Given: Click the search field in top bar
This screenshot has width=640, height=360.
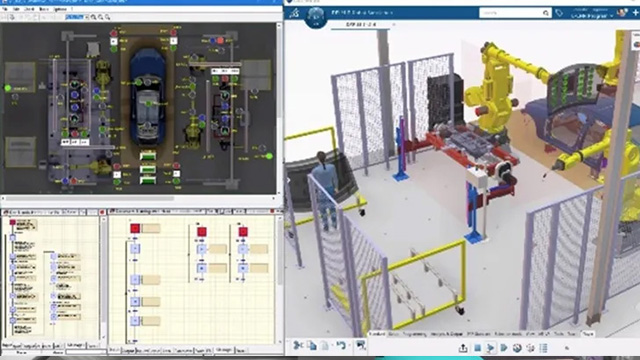Looking at the screenshot, I should 511,13.
